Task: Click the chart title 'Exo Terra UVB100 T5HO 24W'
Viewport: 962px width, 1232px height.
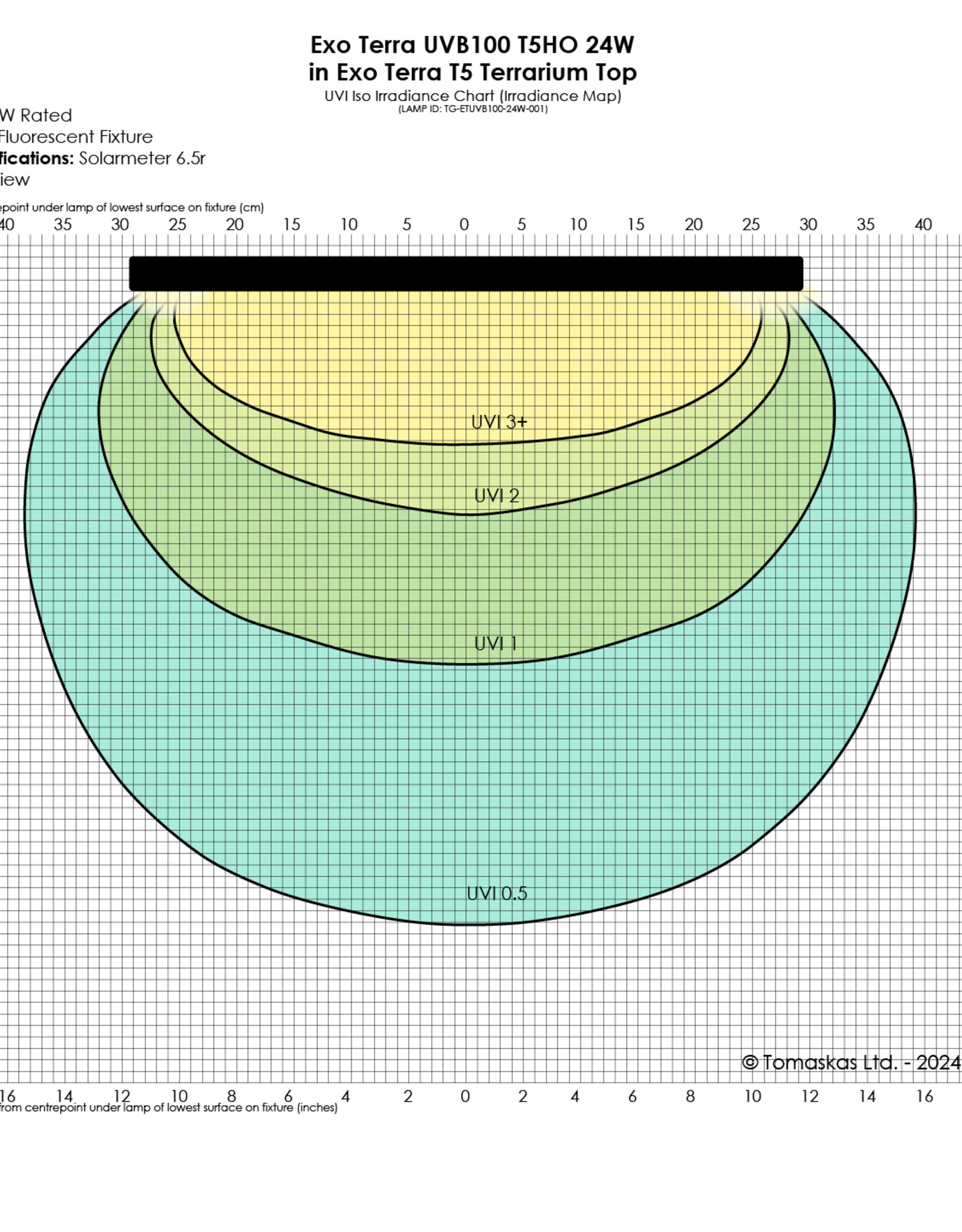Action: tap(472, 45)
